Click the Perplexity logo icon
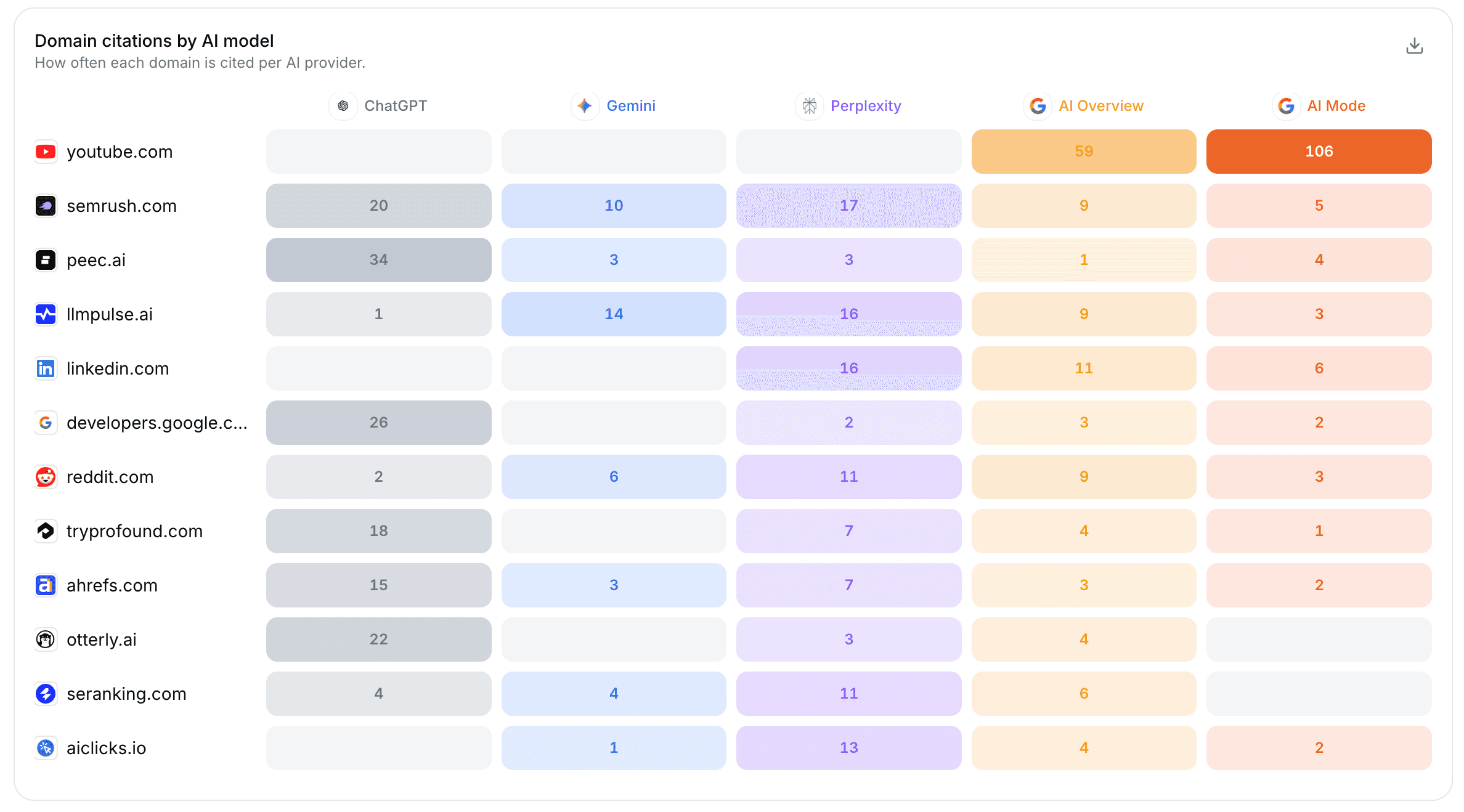Image resolution: width=1464 pixels, height=812 pixels. pos(809,106)
